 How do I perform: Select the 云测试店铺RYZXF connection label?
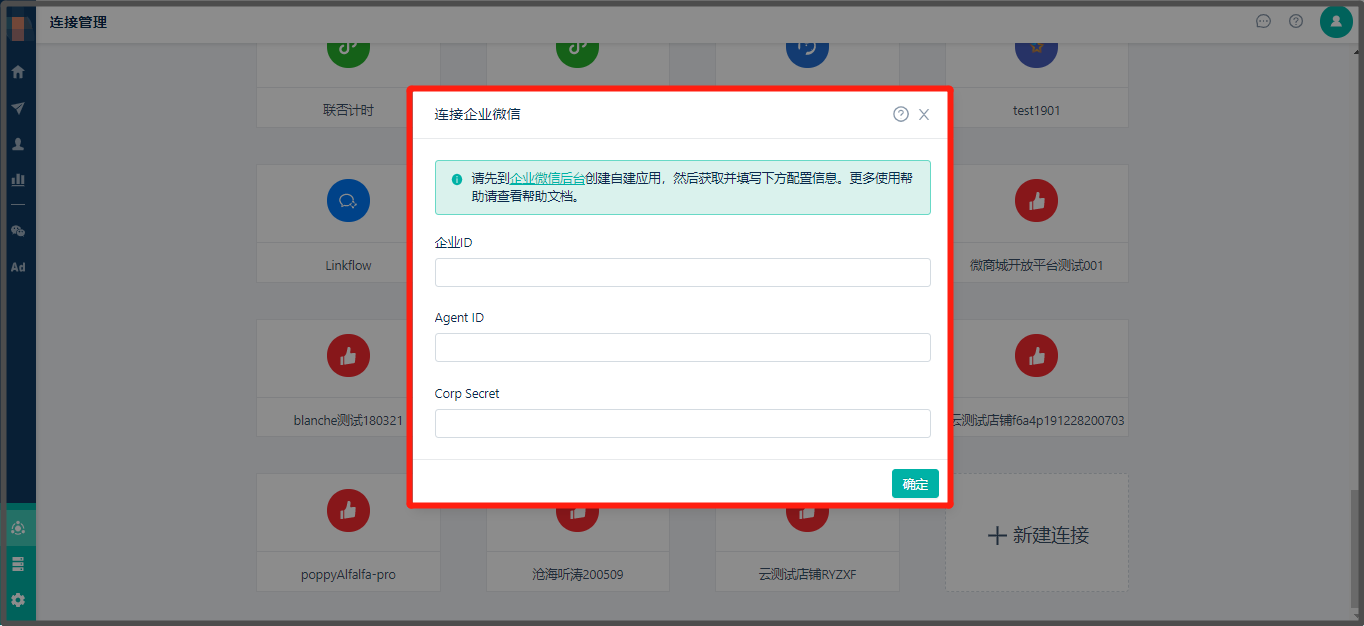(807, 575)
